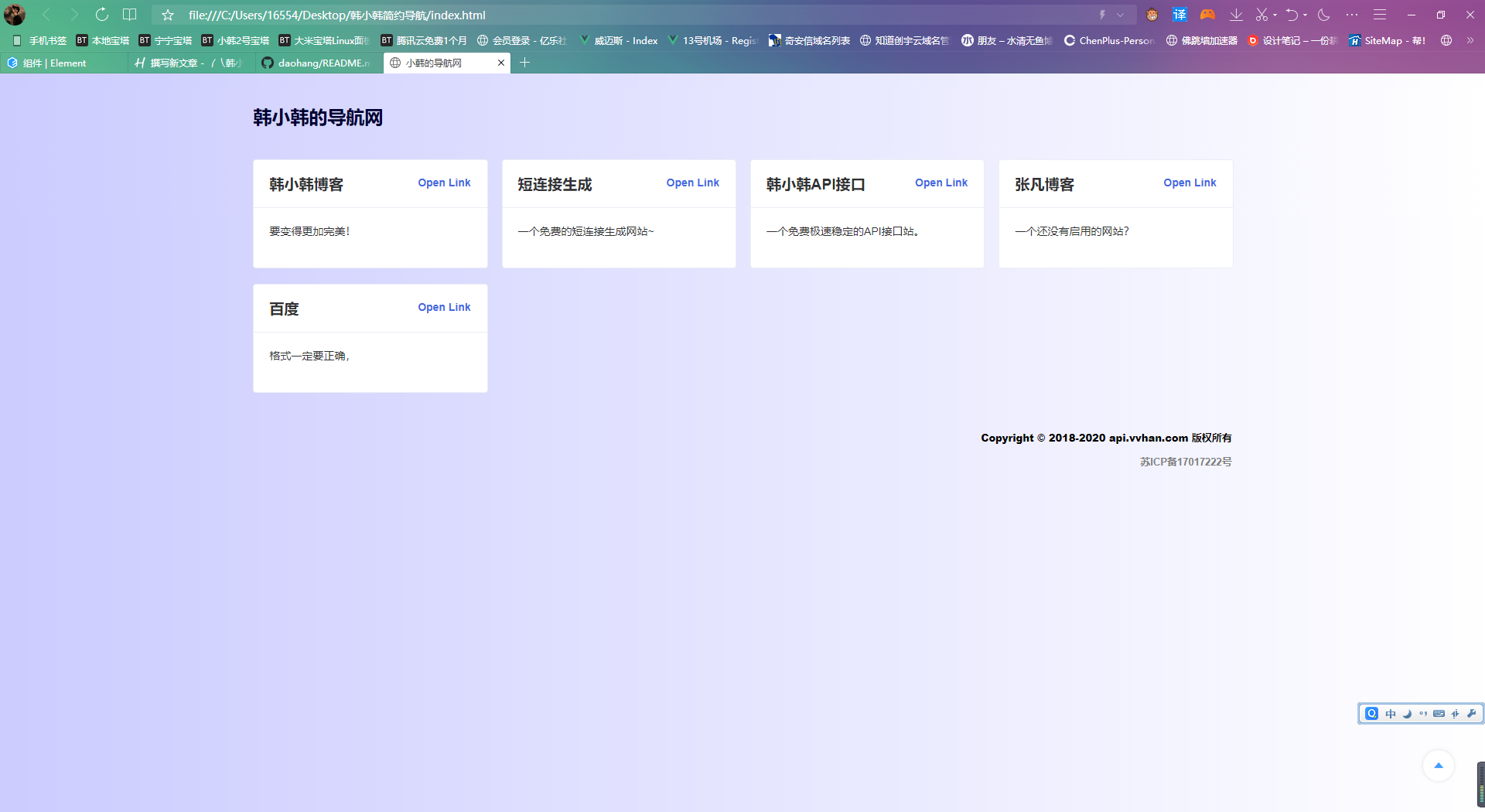Toggle IME punctuation mode button
1485x812 pixels.
coord(1423,714)
